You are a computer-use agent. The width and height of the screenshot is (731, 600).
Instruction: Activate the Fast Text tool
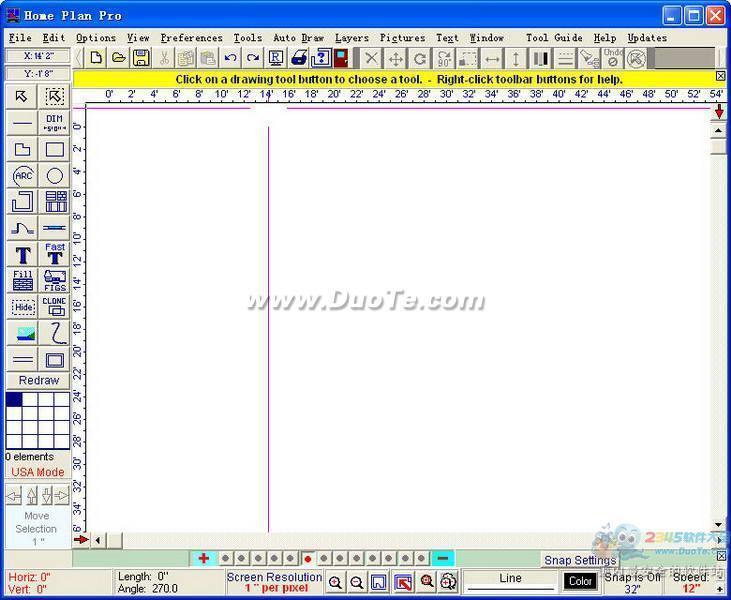[55, 254]
